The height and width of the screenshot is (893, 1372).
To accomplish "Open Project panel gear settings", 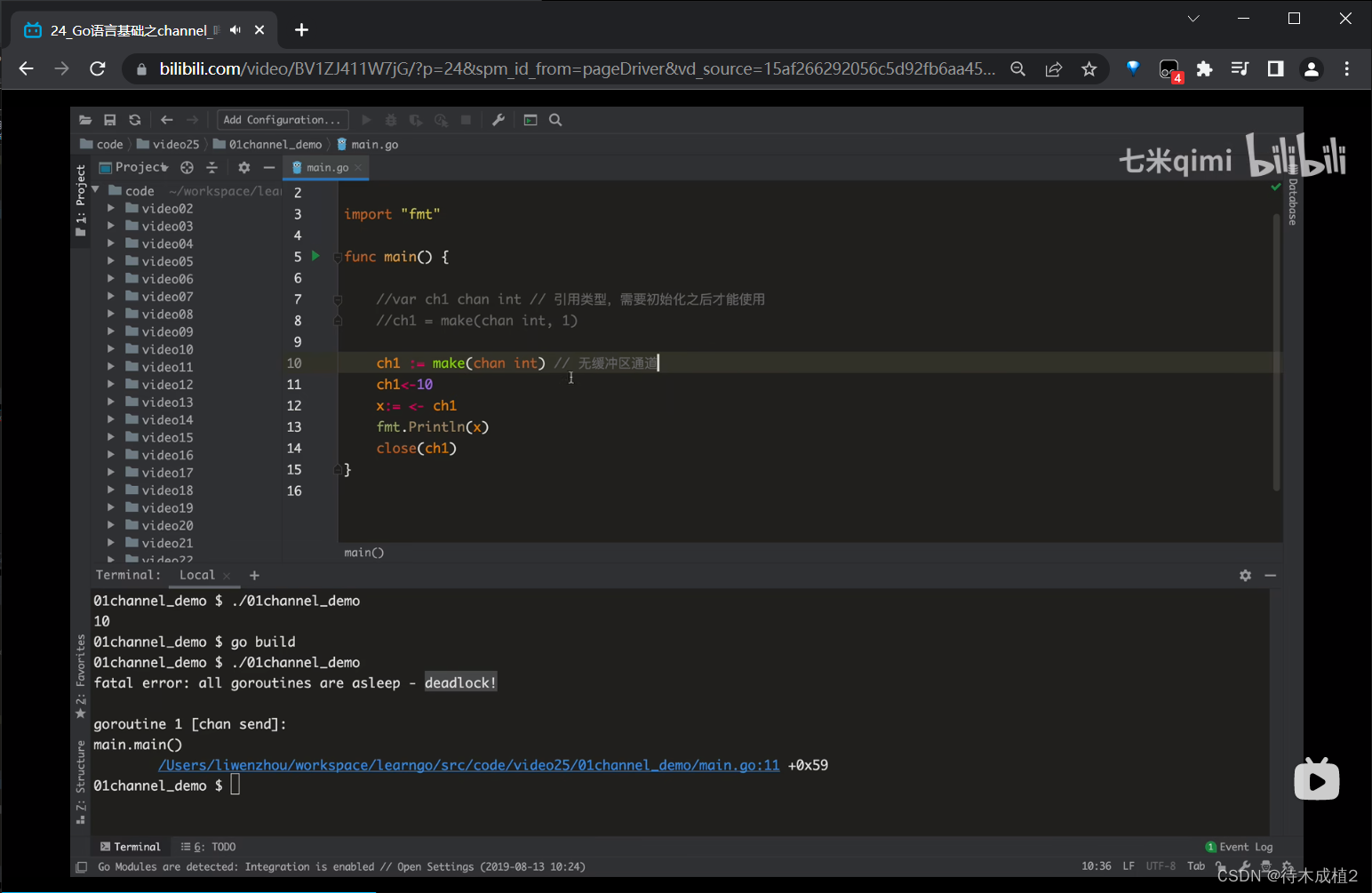I will [x=244, y=167].
